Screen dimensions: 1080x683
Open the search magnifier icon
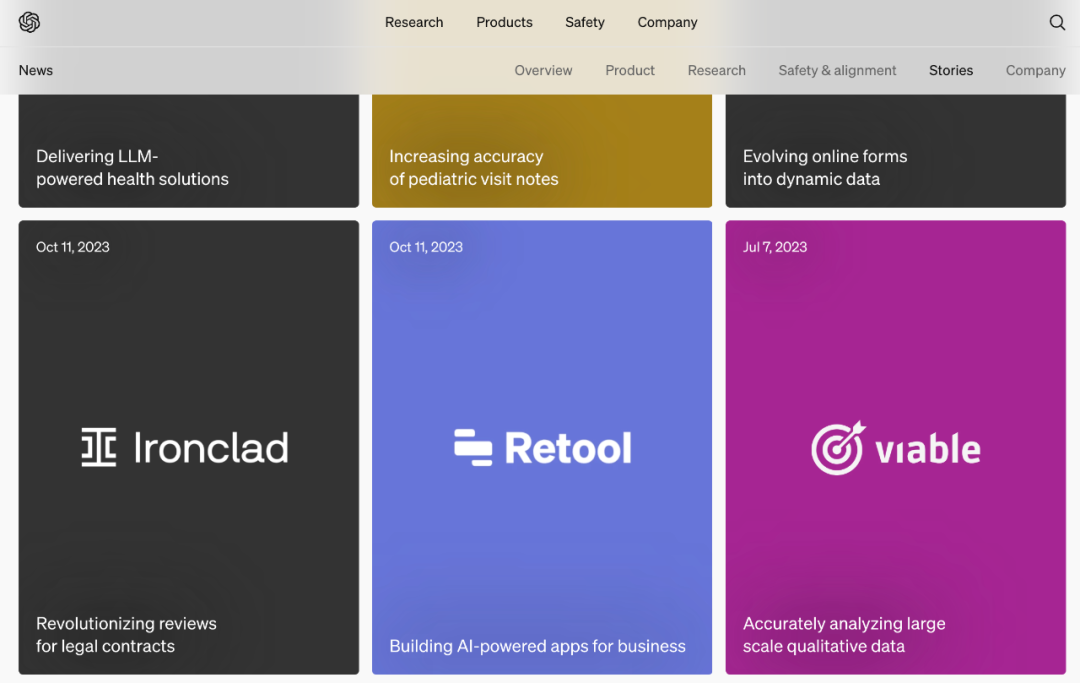pyautogui.click(x=1057, y=22)
